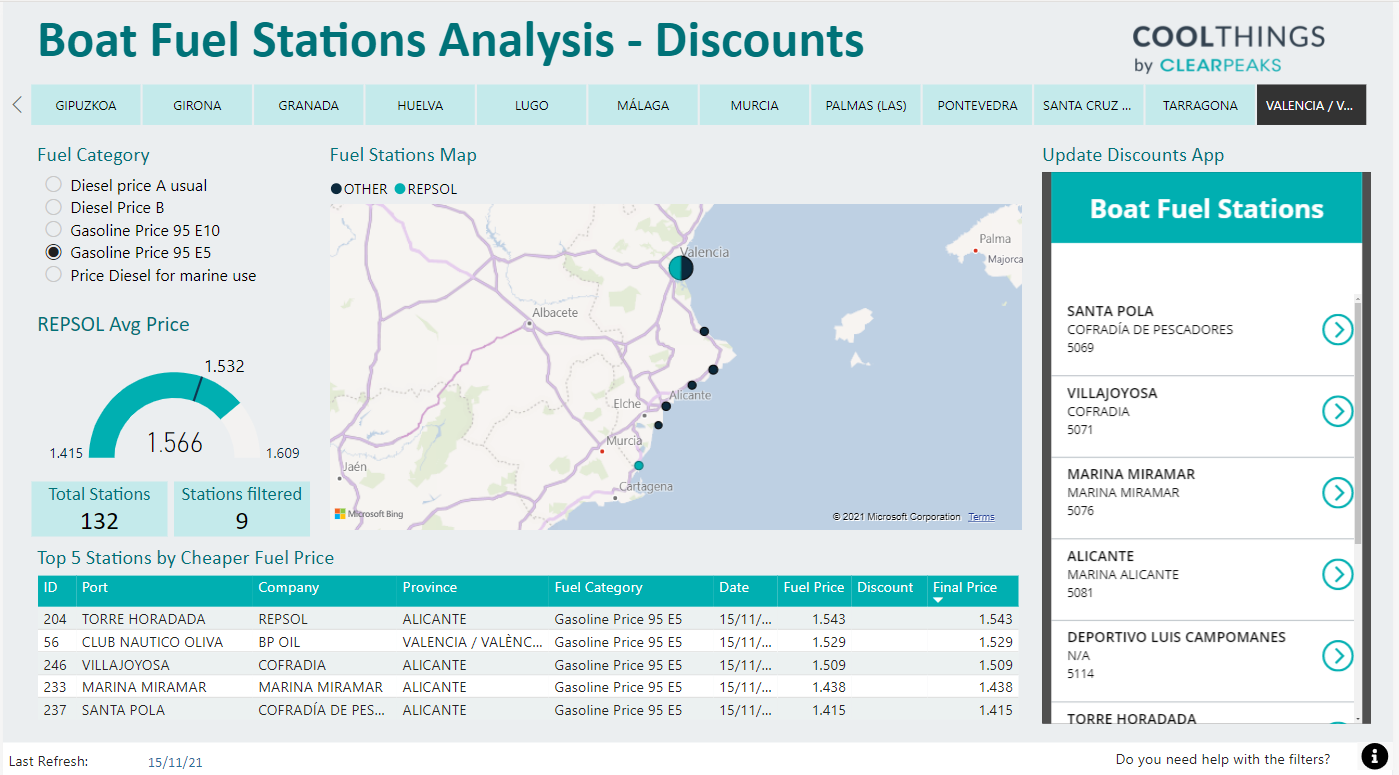Switch to GIRONA province tab
This screenshot has height=775, width=1399.
197,105
